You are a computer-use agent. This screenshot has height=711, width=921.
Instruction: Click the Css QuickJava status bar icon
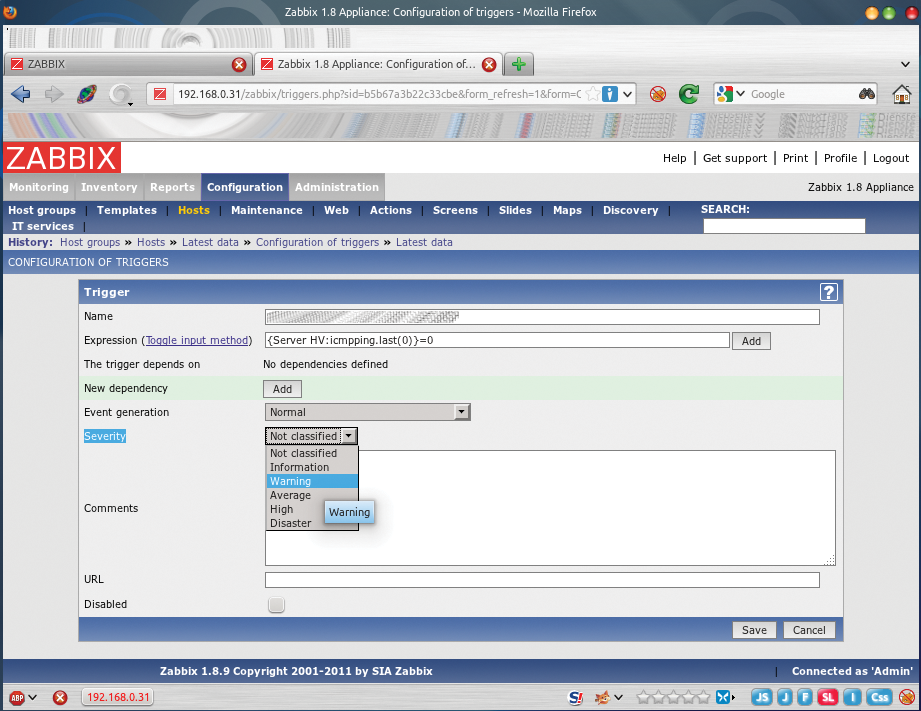click(877, 697)
